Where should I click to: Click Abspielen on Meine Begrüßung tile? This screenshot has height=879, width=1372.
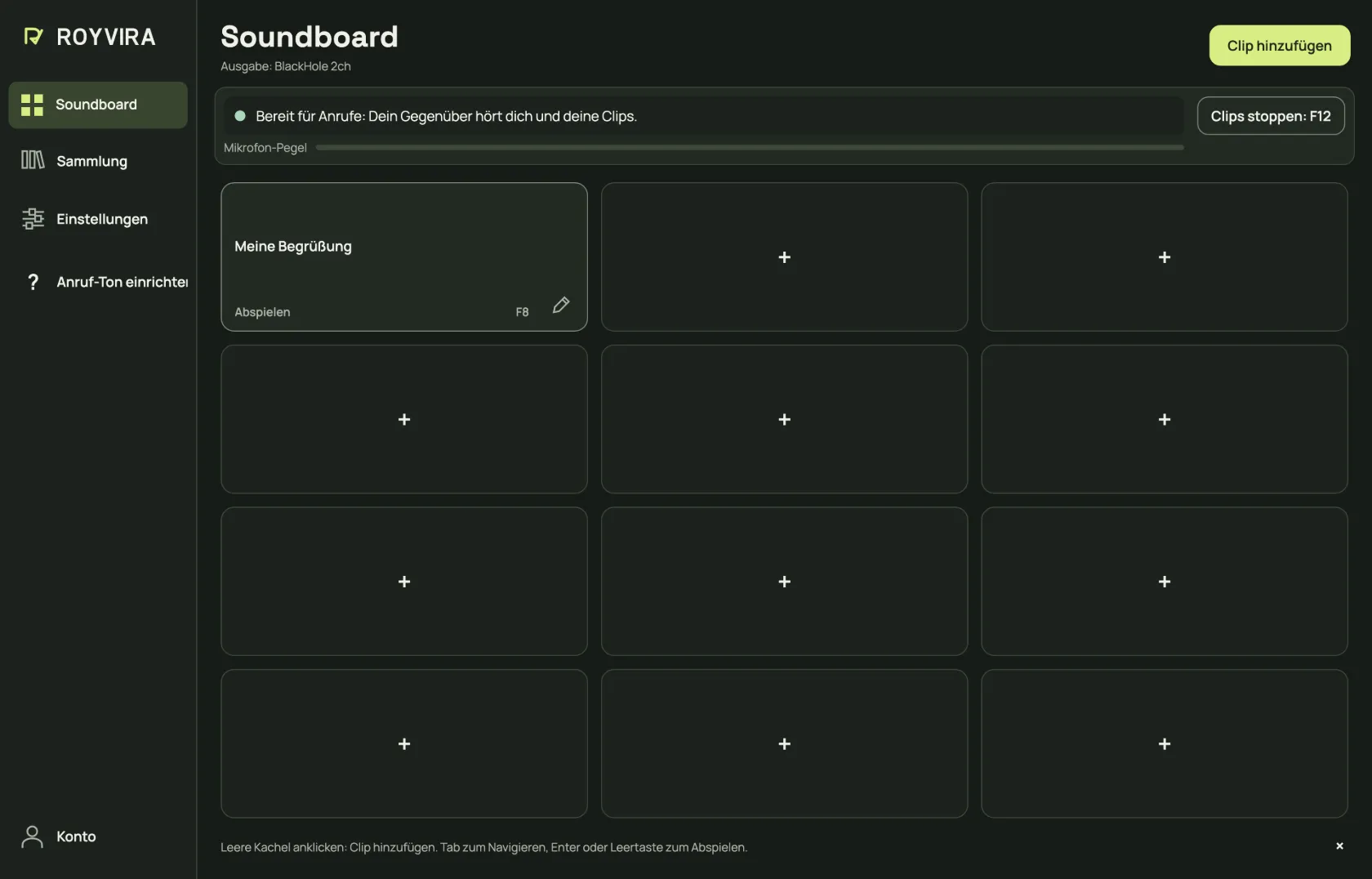[262, 312]
